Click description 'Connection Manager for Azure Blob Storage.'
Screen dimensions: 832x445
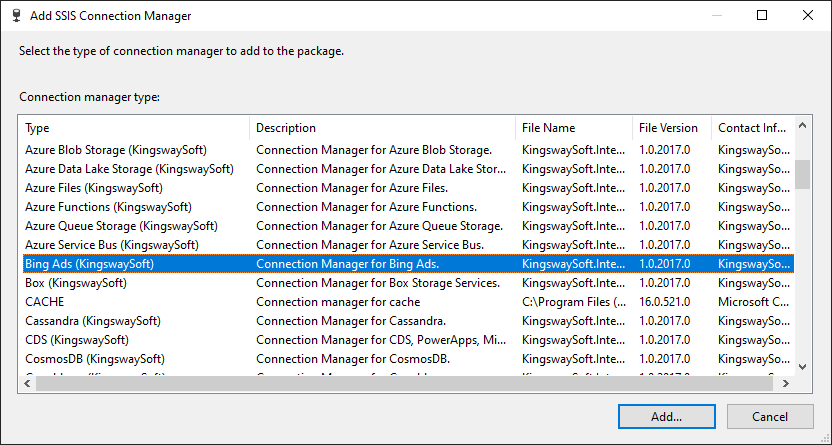point(374,150)
